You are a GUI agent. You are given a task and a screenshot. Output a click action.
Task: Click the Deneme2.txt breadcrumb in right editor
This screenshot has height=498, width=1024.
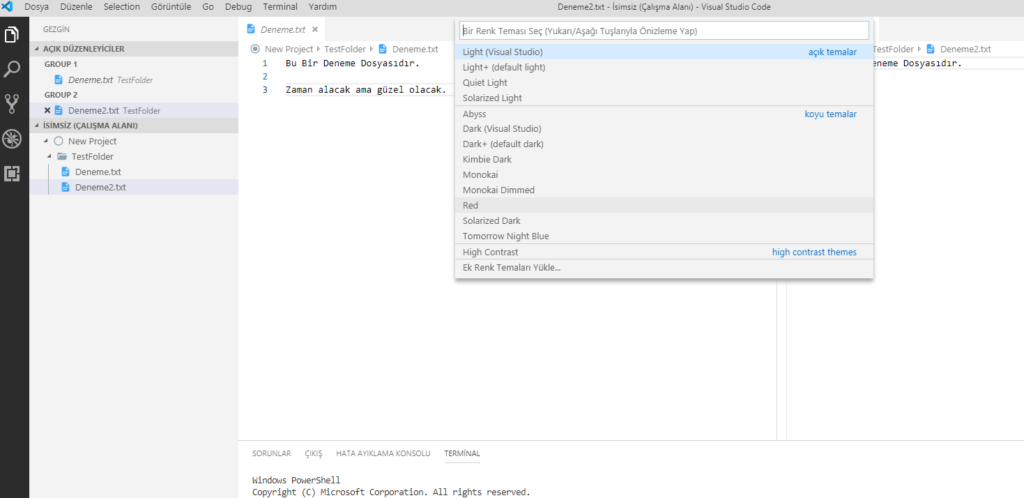coord(965,49)
